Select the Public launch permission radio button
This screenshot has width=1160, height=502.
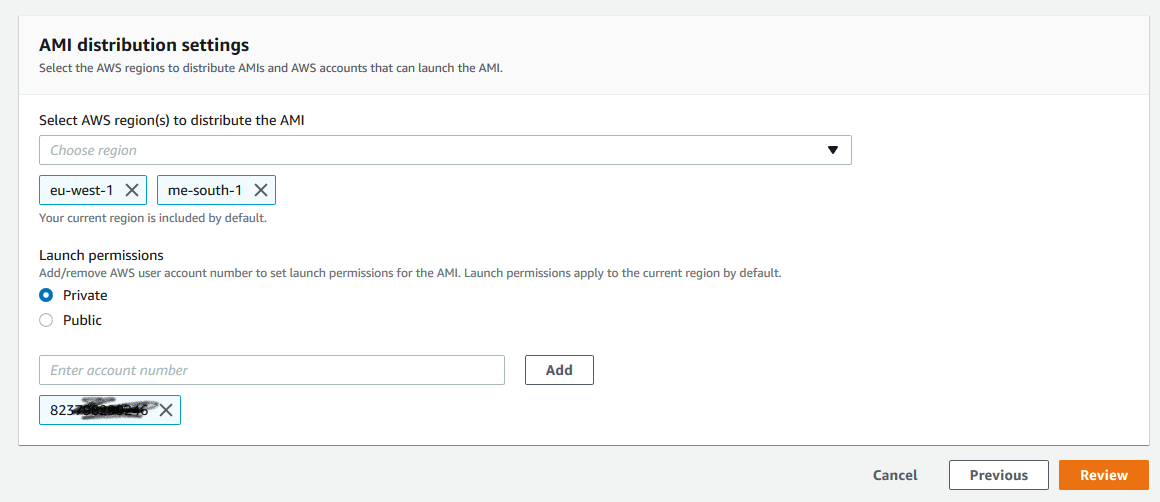[x=46, y=320]
